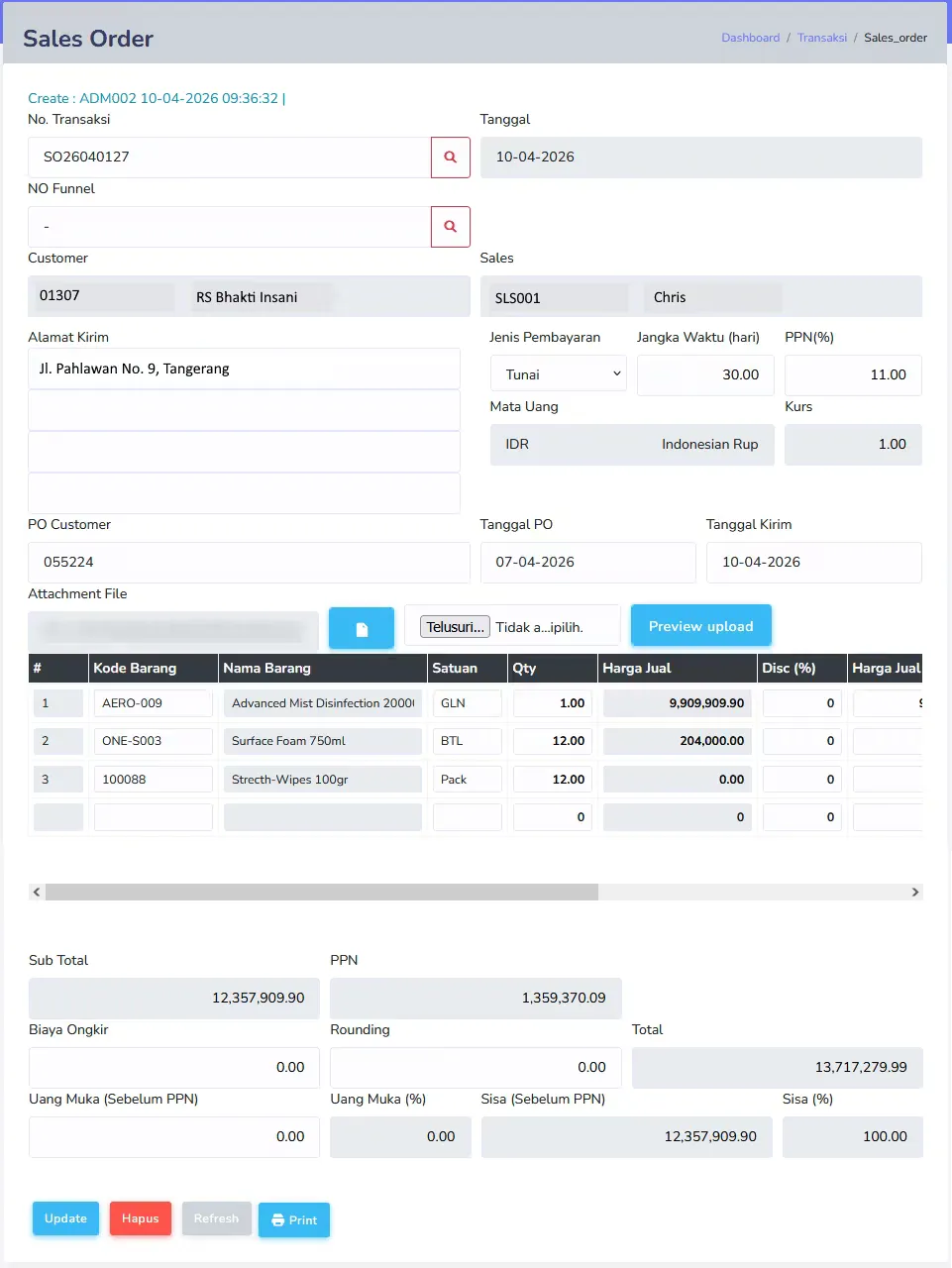Viewport: 952px width, 1268px height.
Task: Open the Jenis Pembayaran dropdown showing Tunai
Action: (559, 374)
